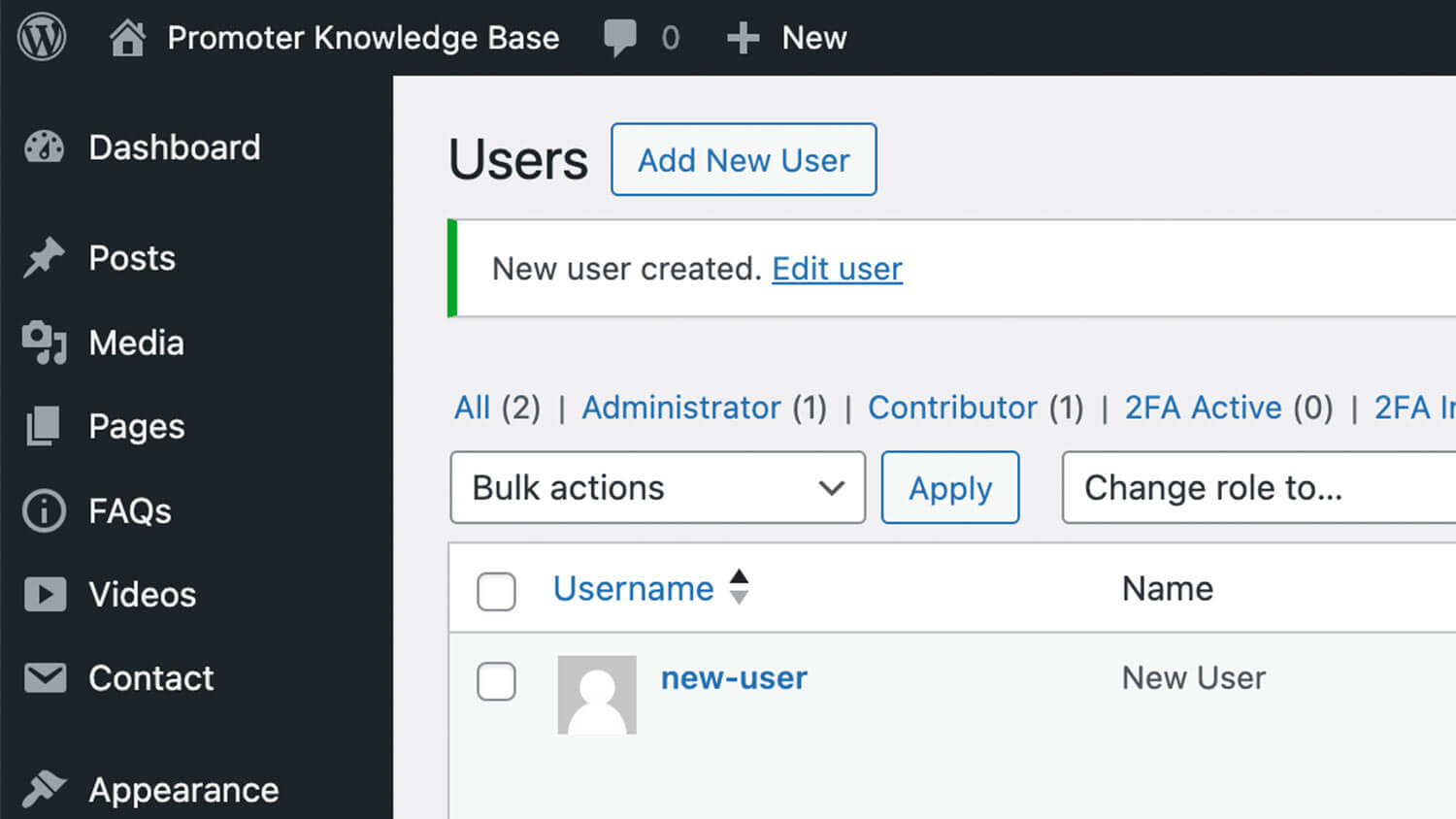This screenshot has width=1456, height=819.
Task: Open site via home icon
Action: [x=127, y=38]
